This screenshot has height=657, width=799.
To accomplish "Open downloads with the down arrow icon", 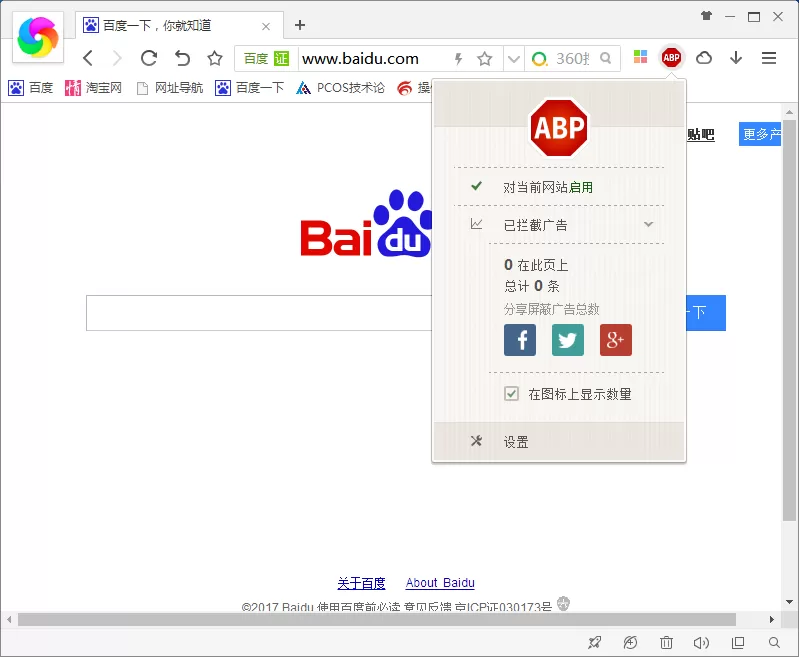I will coord(736,58).
